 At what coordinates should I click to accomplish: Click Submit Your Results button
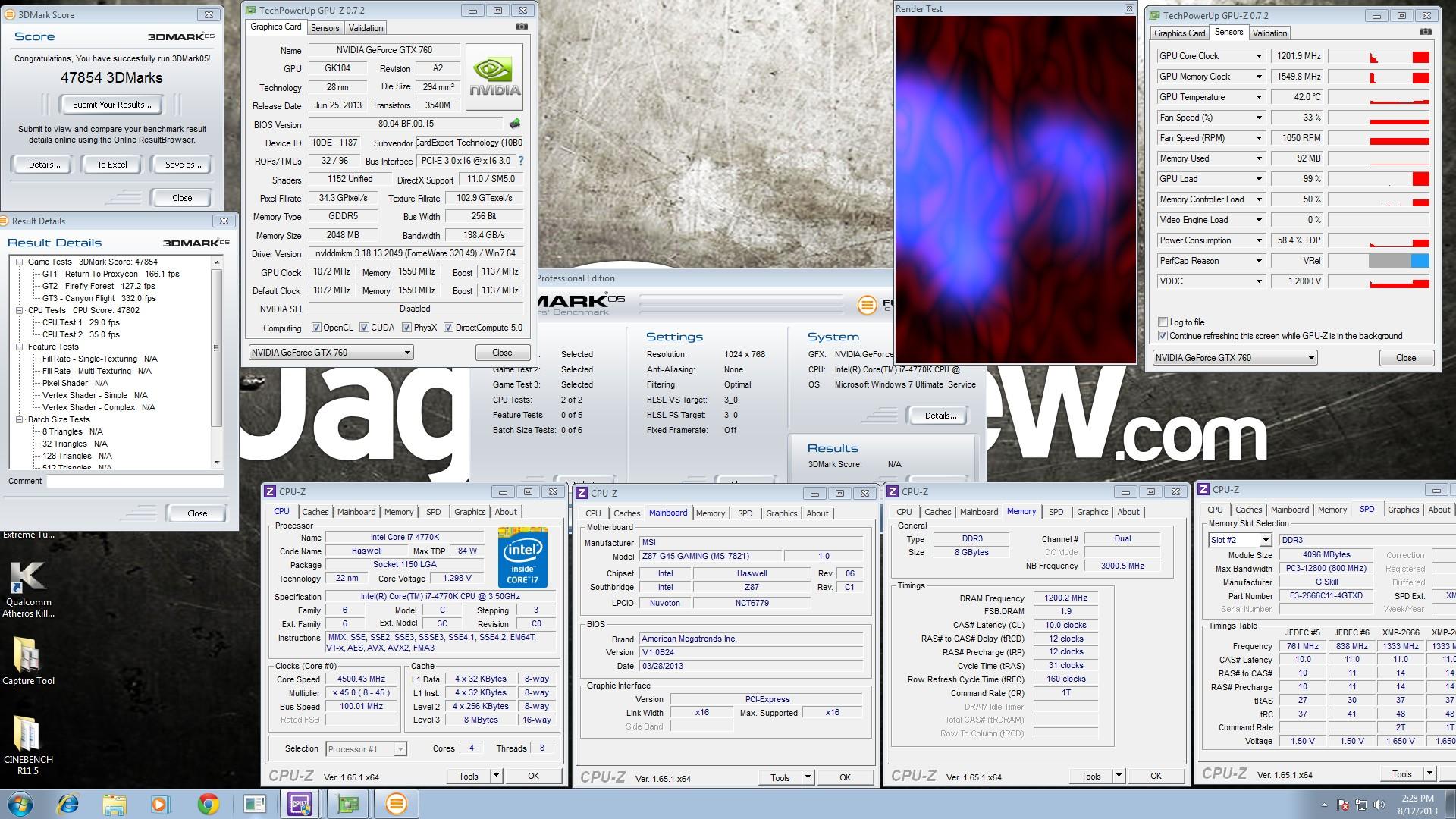(111, 105)
